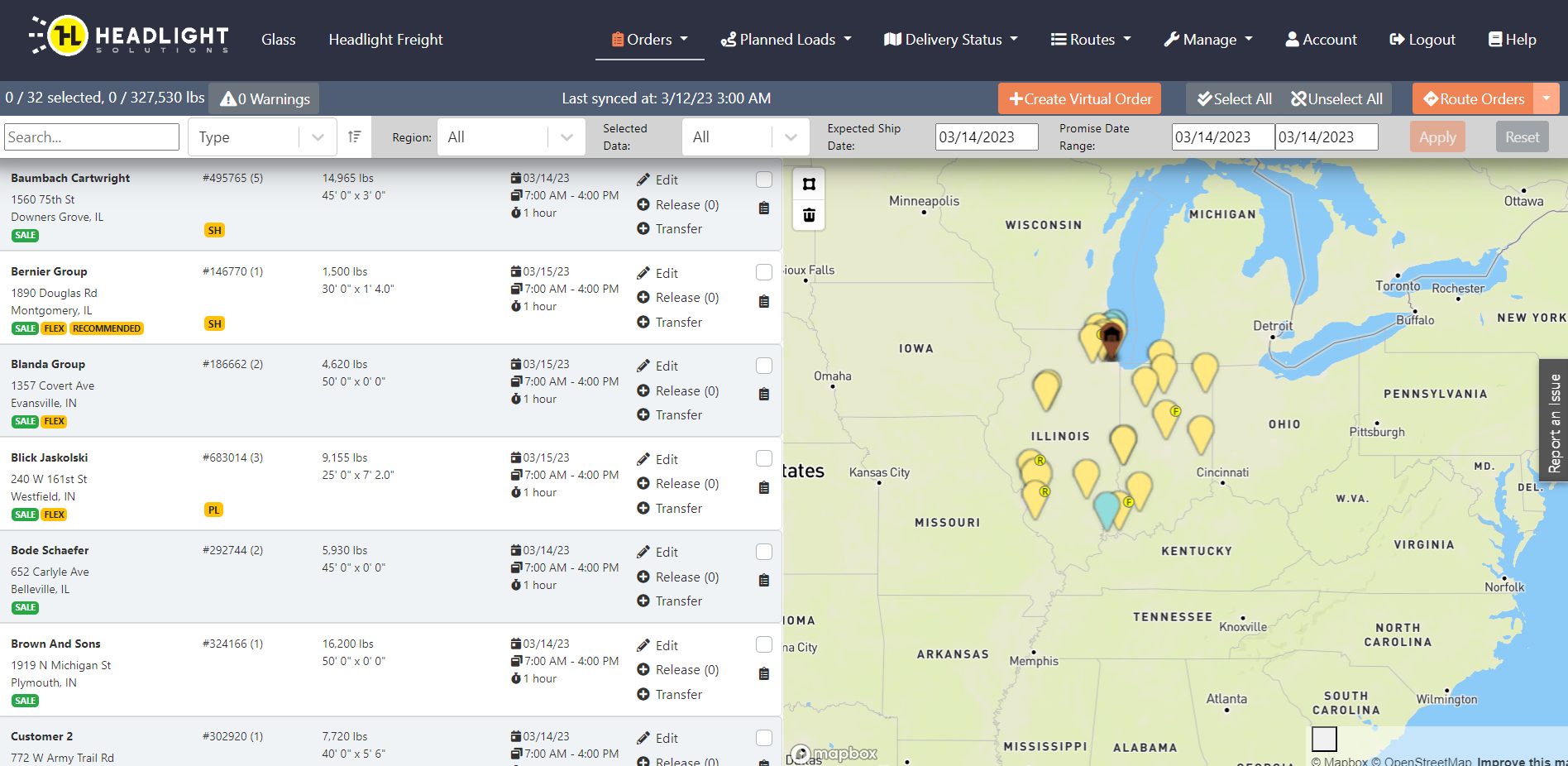The image size is (1568, 766).
Task: Click Release plus icon for Bode Schaefer
Action: [643, 577]
